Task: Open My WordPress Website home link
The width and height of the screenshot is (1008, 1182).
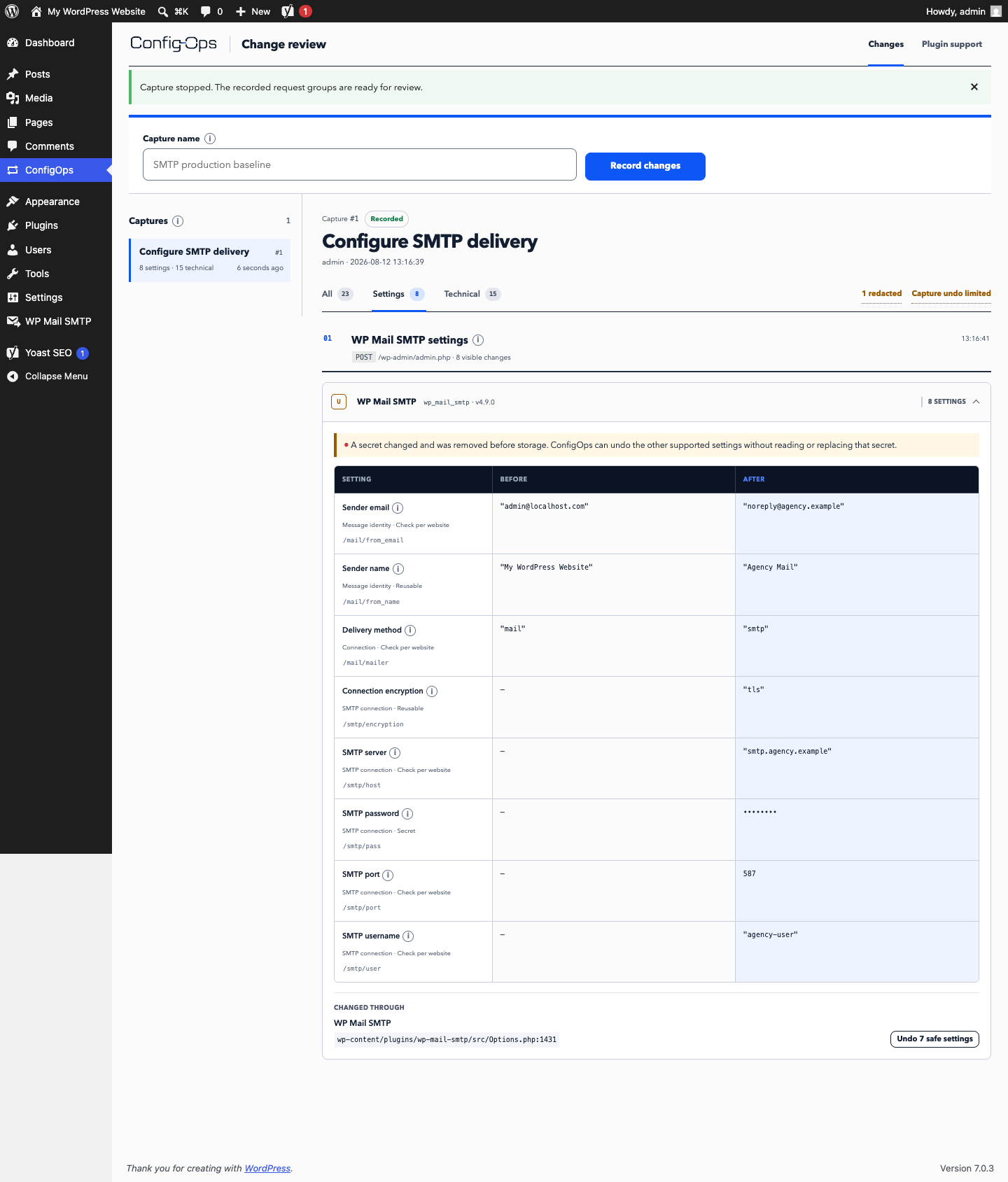Action: point(88,11)
